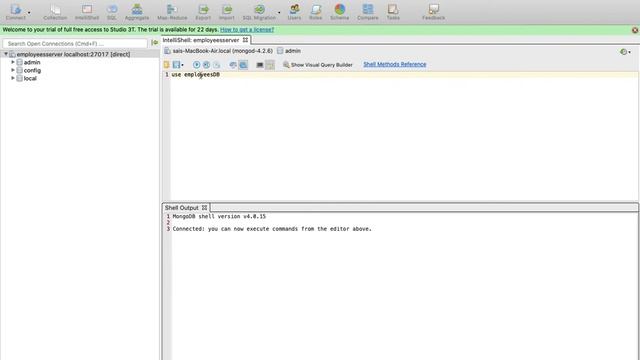This screenshot has height=360, width=640.
Task: Expand the config database node
Action: pos(13,70)
